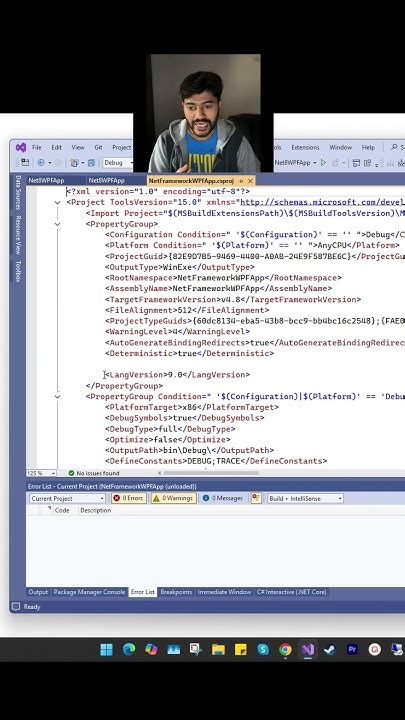This screenshot has width=405, height=720.
Task: Collapse the Project ToolsVersion XML node
Action: coord(57,202)
